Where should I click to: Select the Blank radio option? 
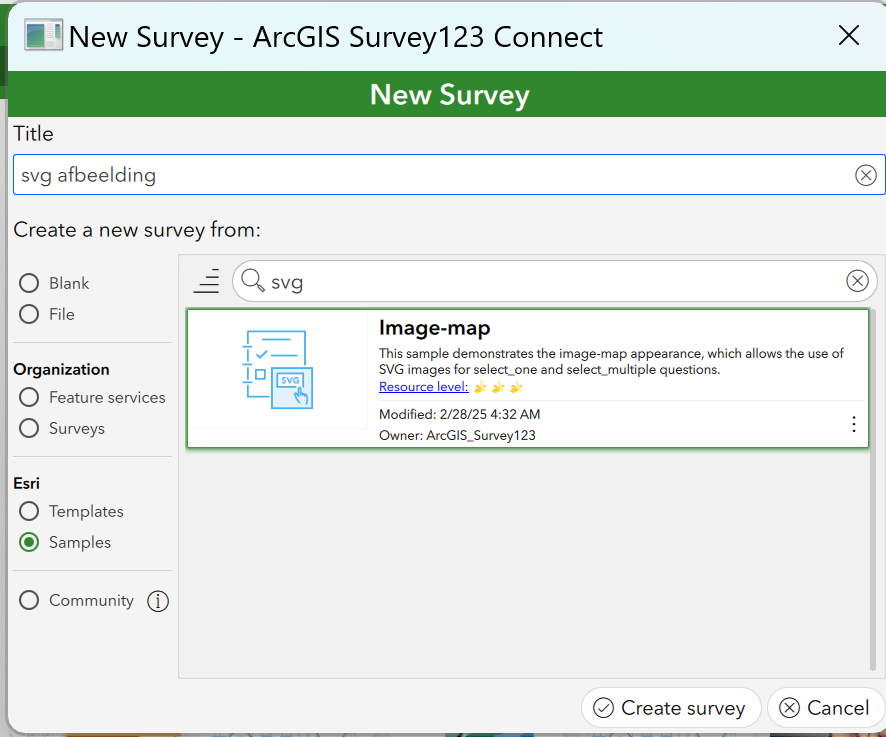29,283
